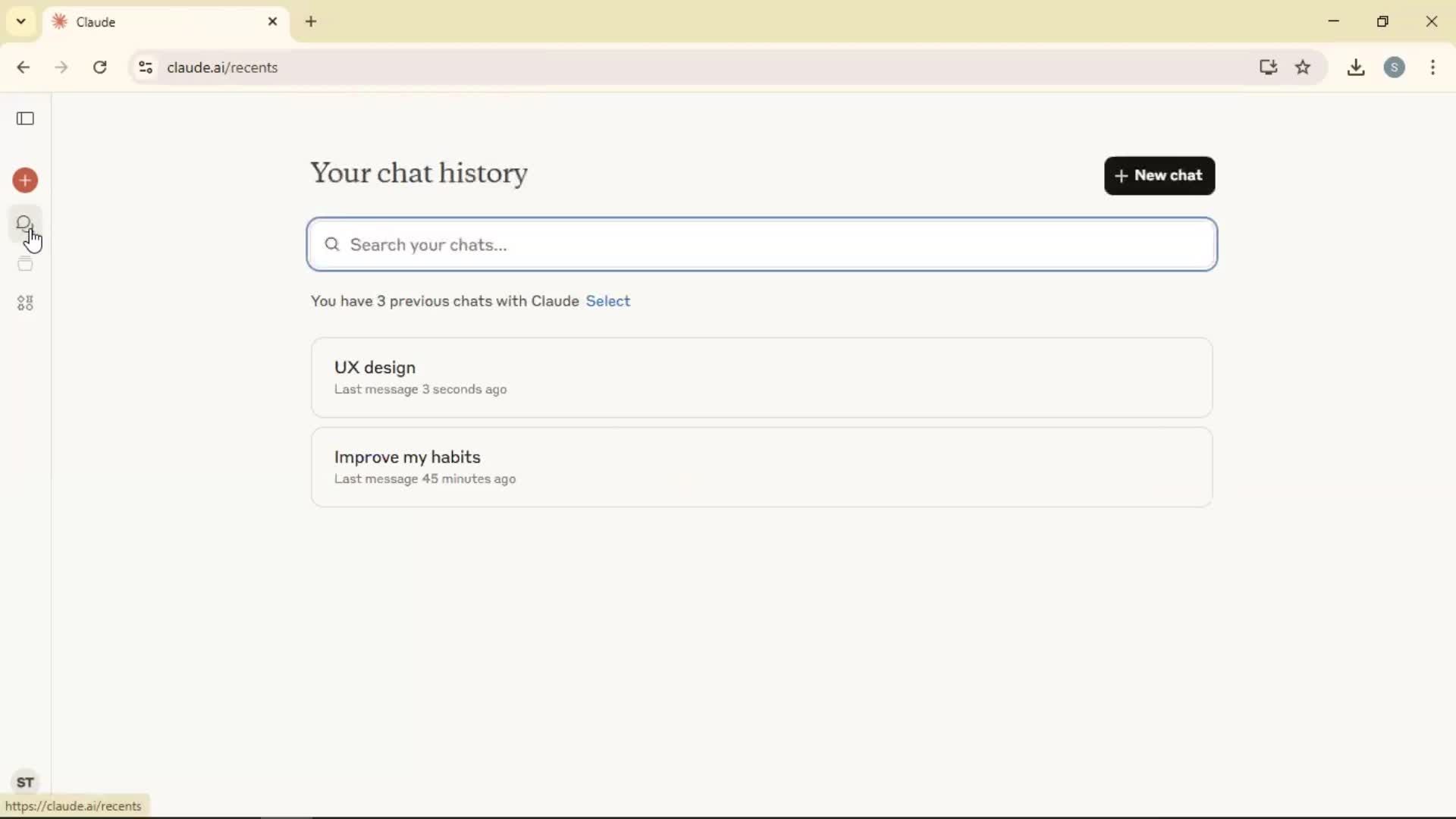The image size is (1456, 819).
Task: Go forward with the browser forward arrow
Action: pyautogui.click(x=61, y=67)
